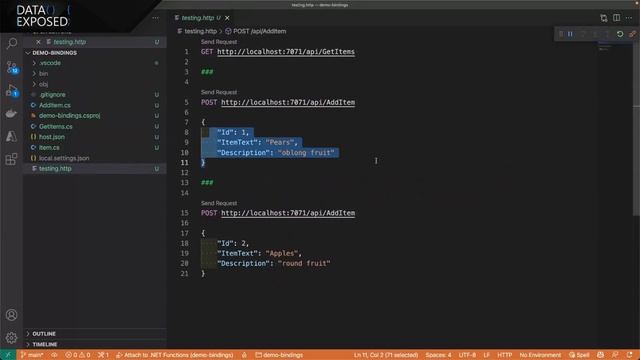
Task: Click Send Request above the Pears POST
Action: (219, 92)
